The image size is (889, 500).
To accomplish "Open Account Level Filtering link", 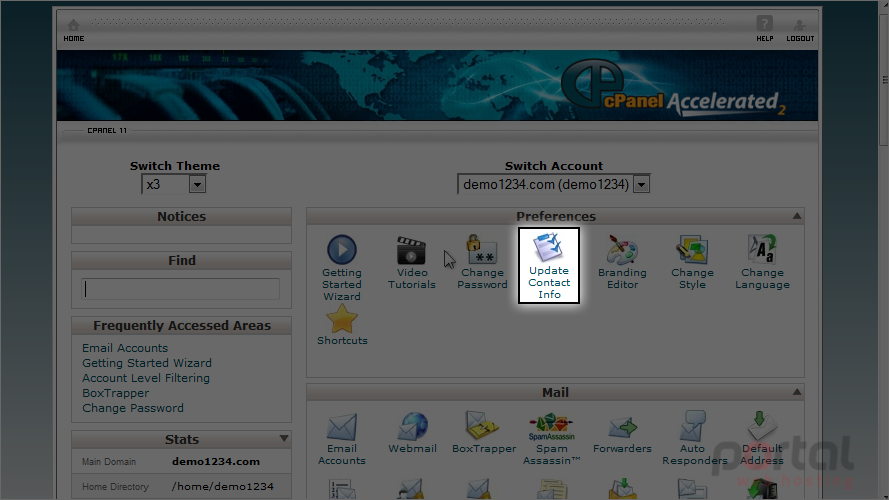I will (x=146, y=378).
